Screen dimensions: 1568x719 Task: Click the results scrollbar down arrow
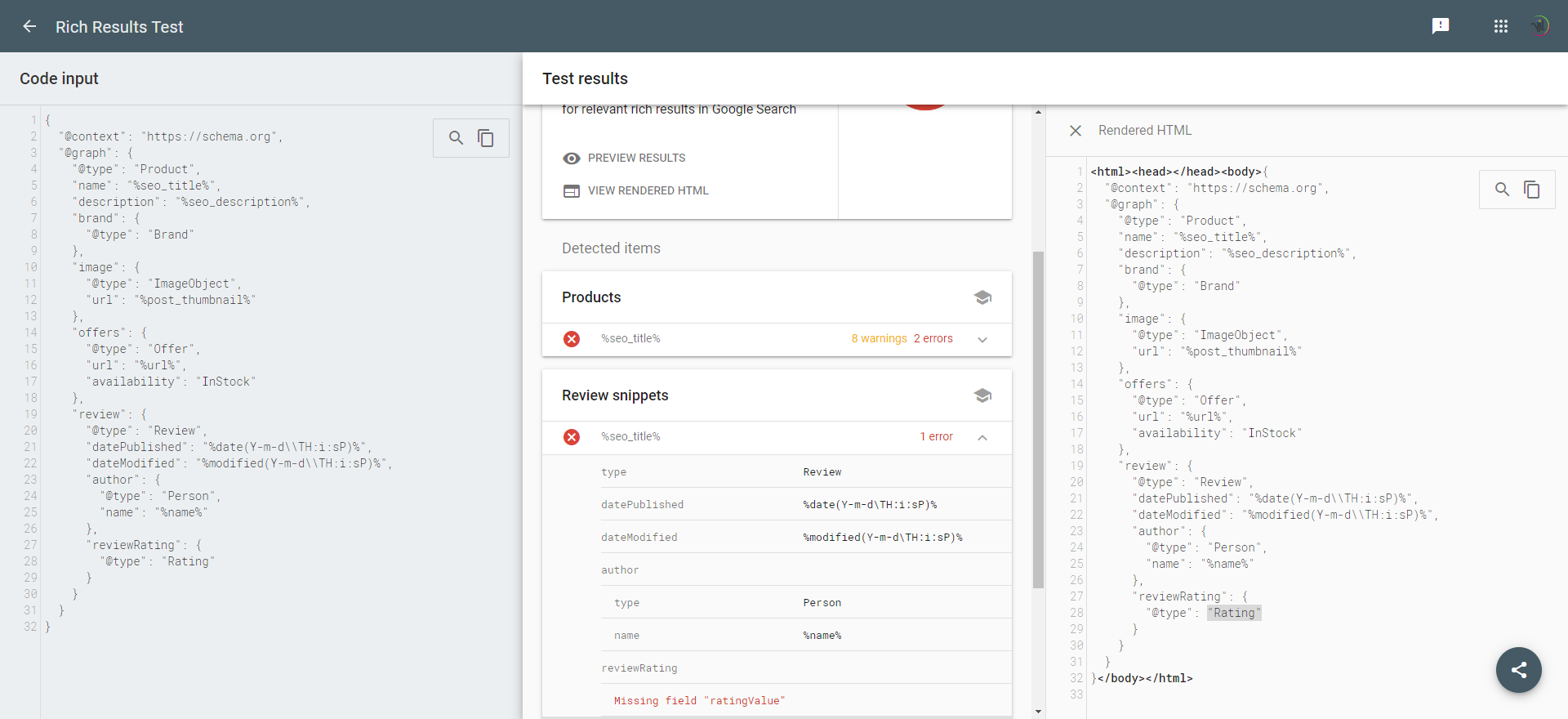coord(1038,712)
